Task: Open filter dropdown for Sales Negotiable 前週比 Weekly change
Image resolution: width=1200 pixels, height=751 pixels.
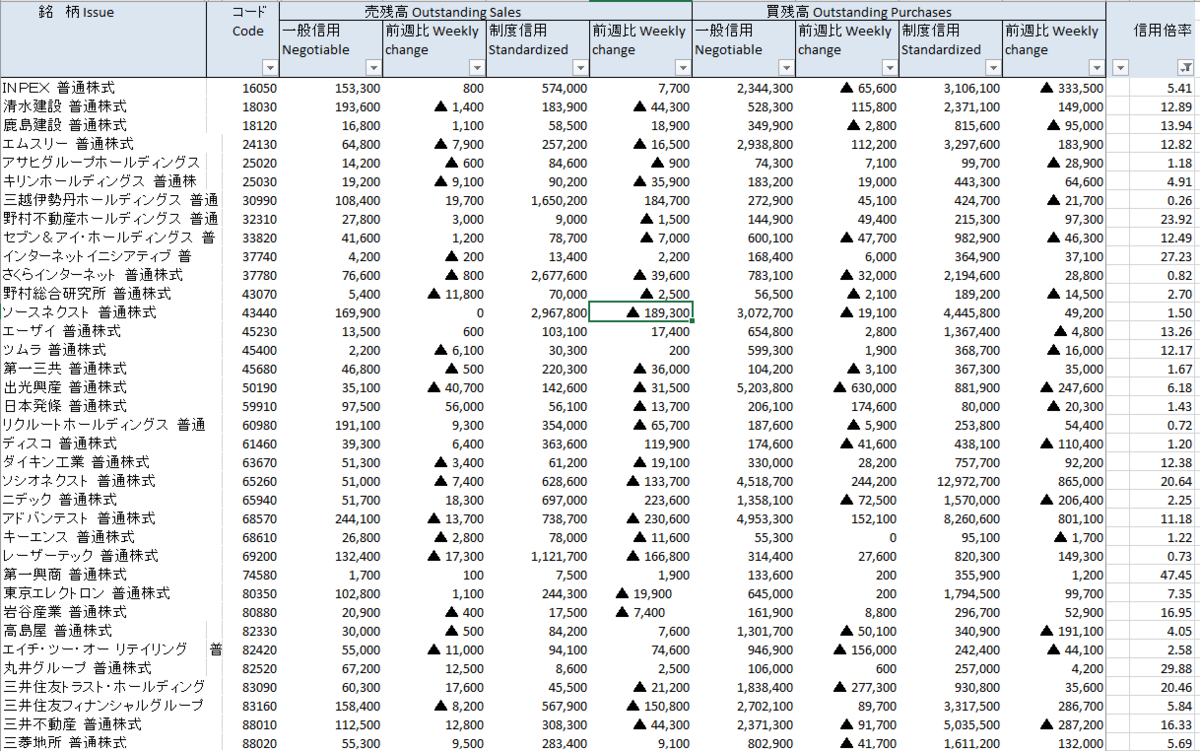Action: click(476, 67)
